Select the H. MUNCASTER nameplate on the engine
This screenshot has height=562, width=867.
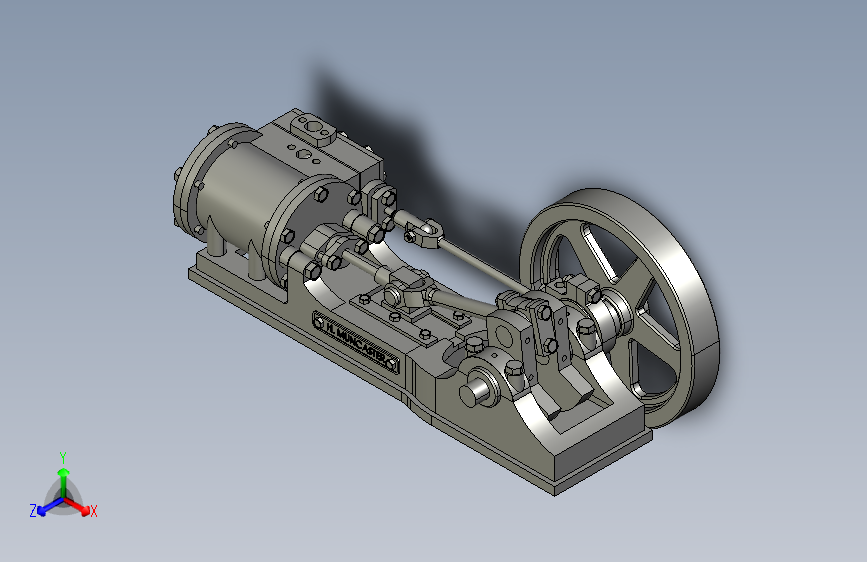coord(356,341)
